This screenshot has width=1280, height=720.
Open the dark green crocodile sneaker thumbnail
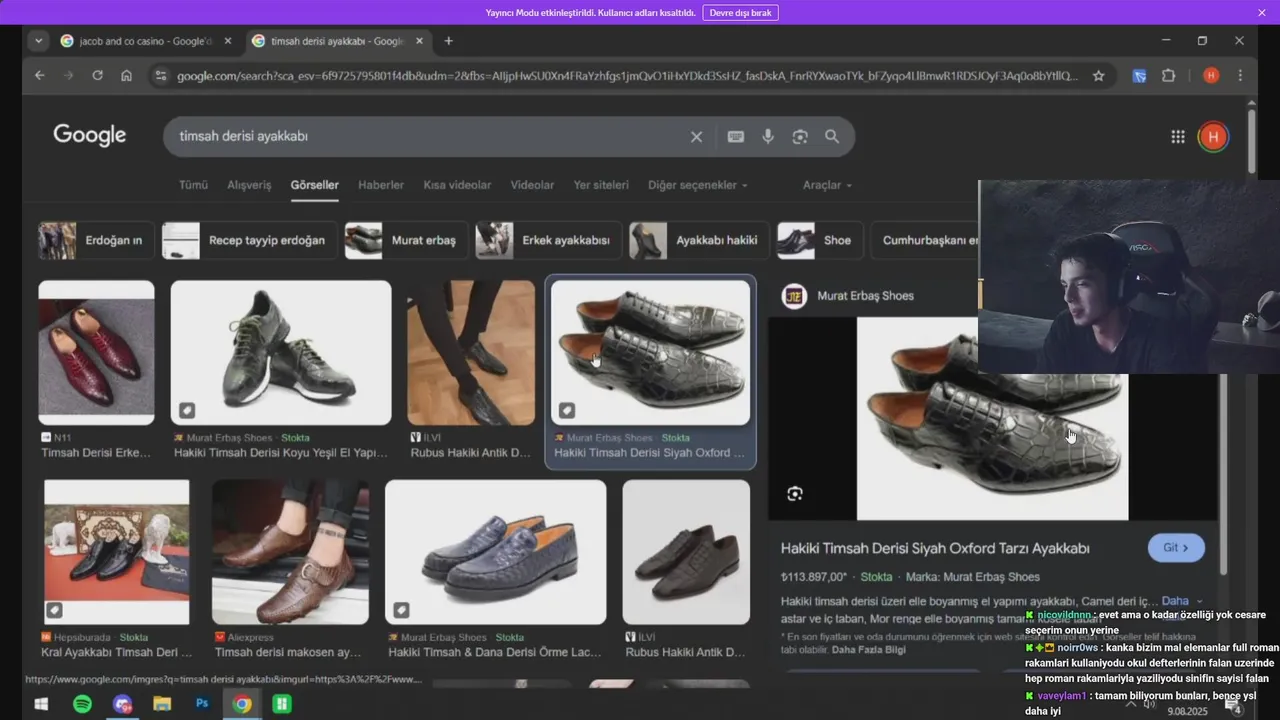[x=281, y=353]
